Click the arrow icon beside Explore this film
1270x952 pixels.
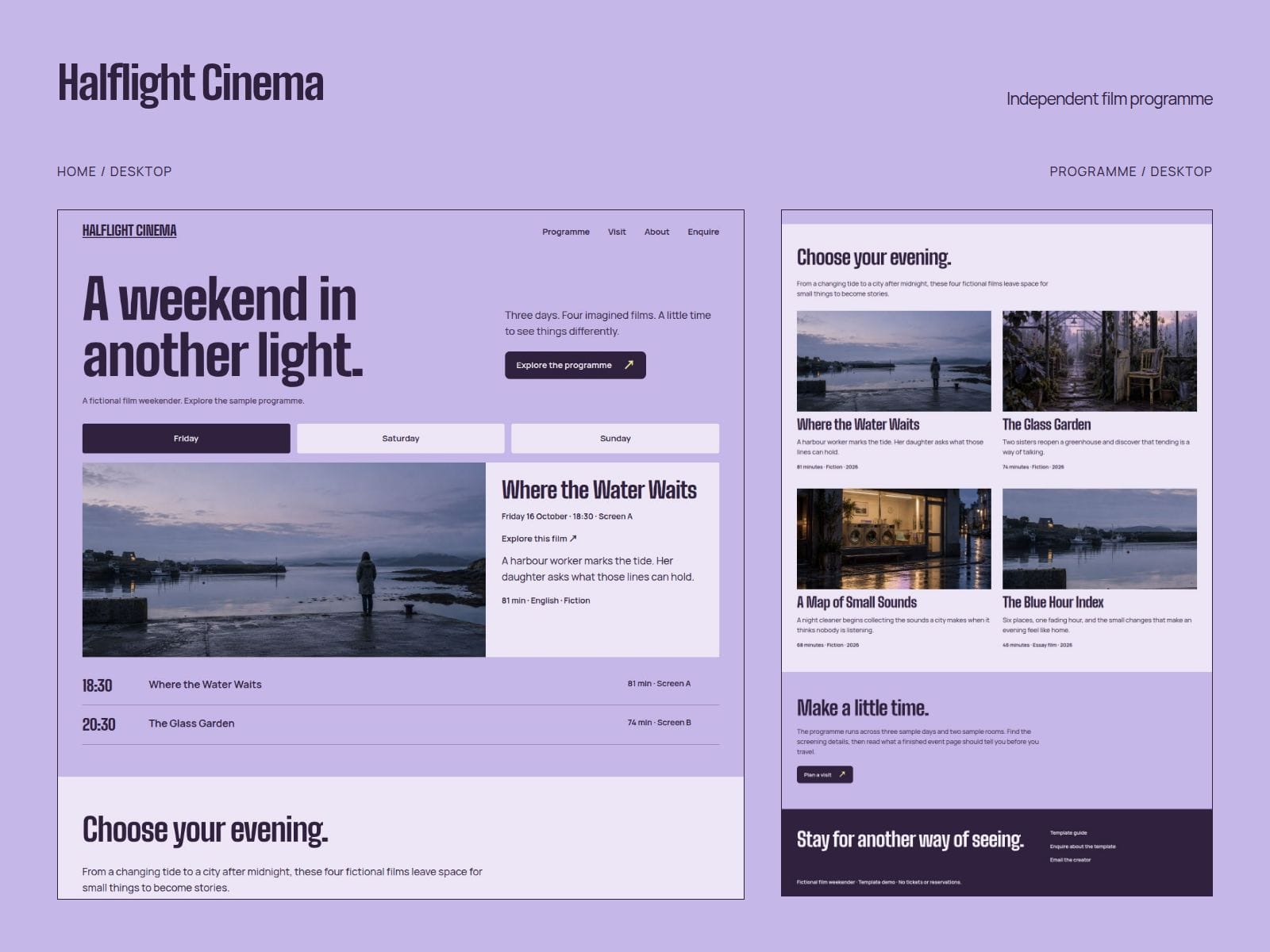573,539
